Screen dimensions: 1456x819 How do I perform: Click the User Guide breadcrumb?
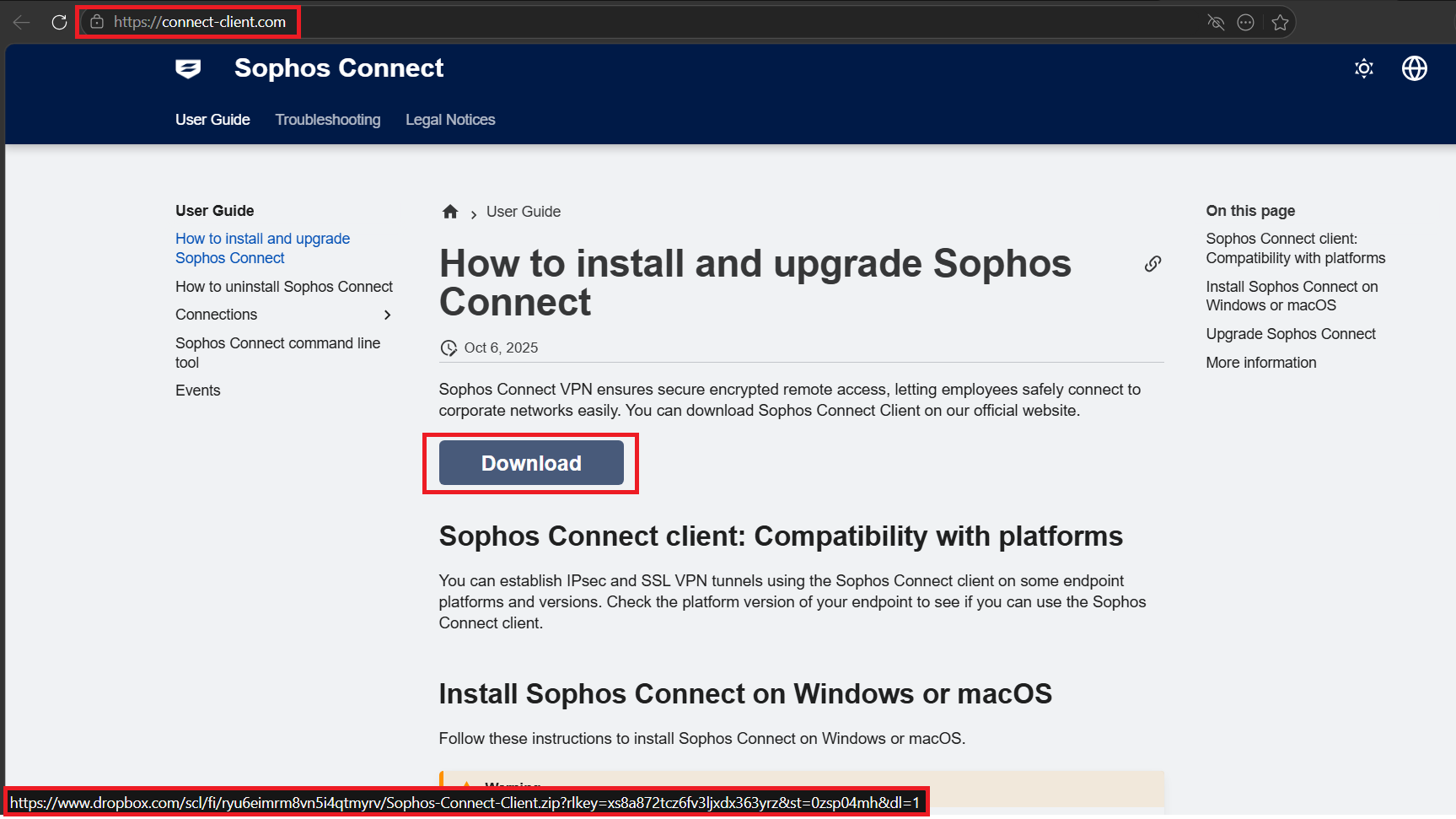(524, 212)
